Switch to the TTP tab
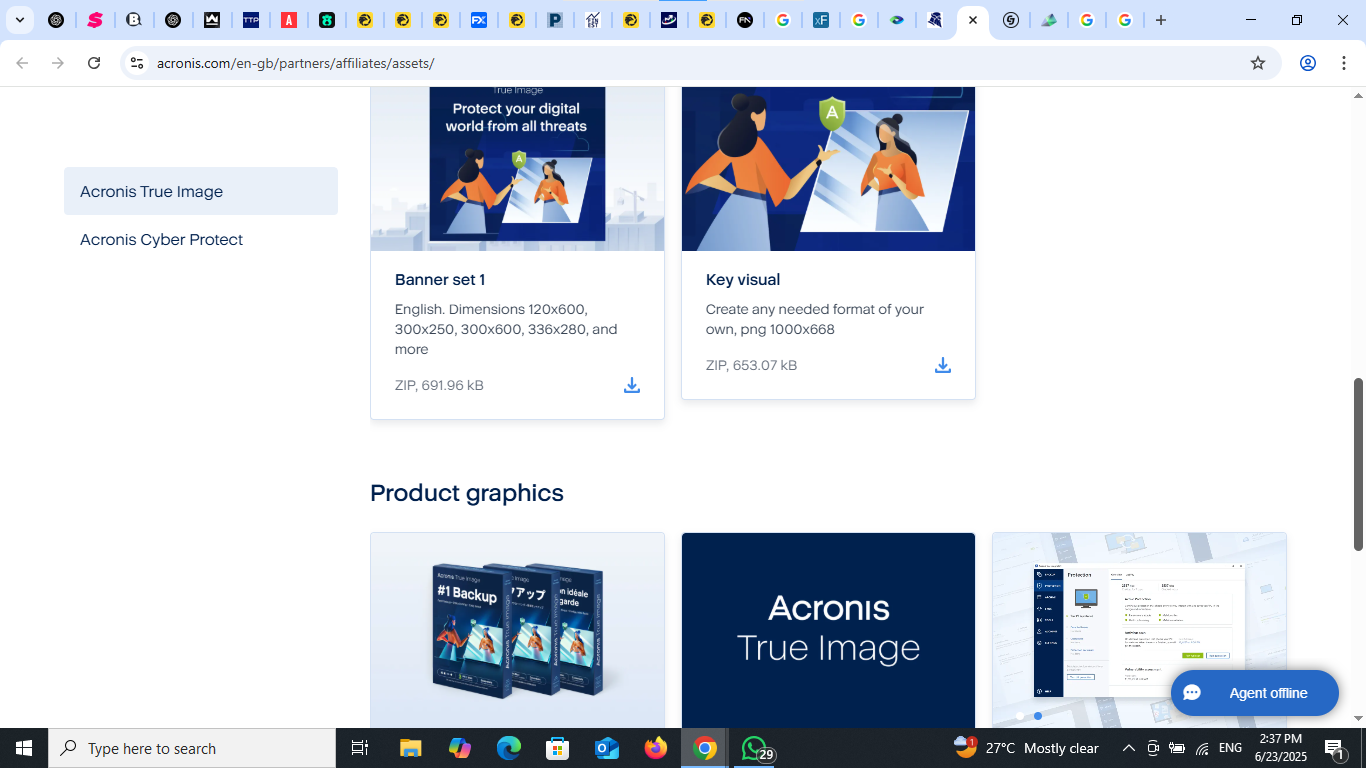1366x768 pixels. 251,20
